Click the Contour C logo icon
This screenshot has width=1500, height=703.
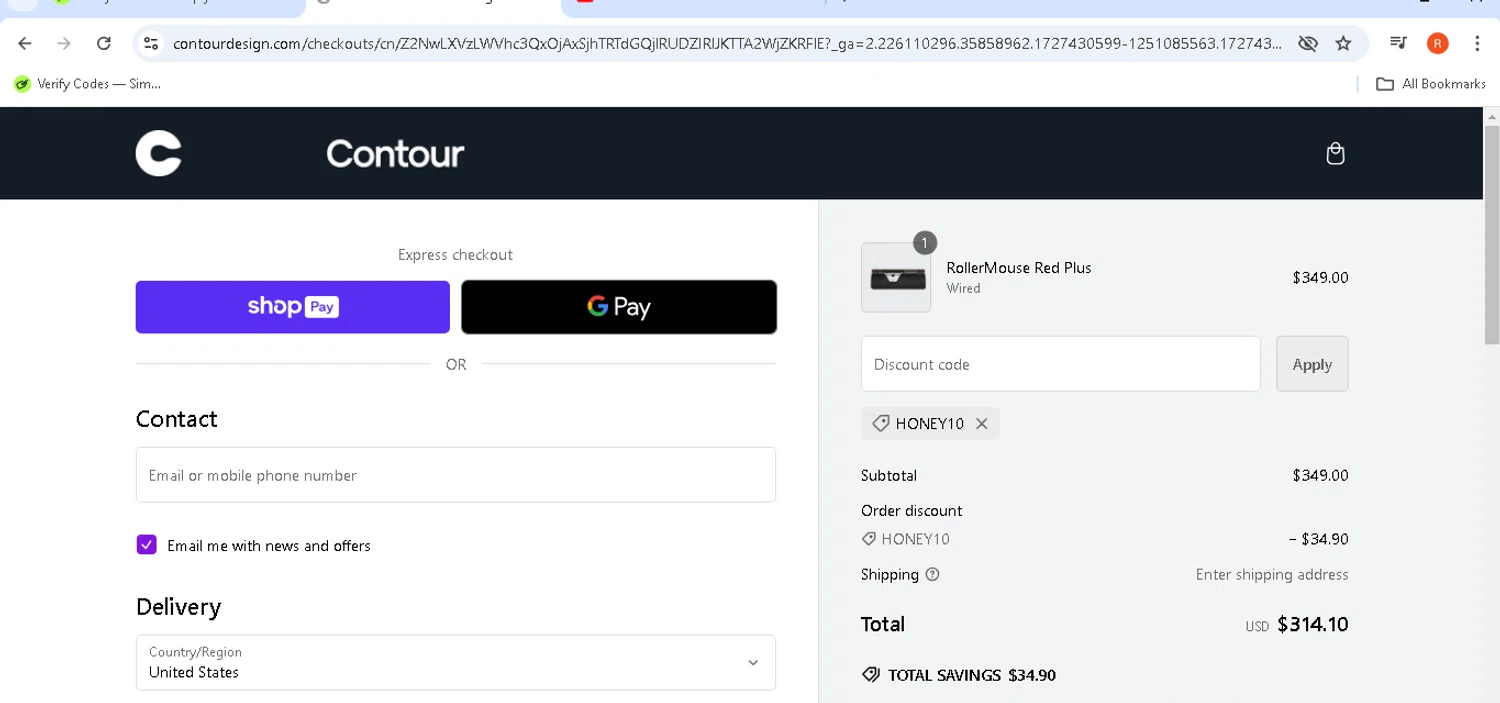coord(158,154)
